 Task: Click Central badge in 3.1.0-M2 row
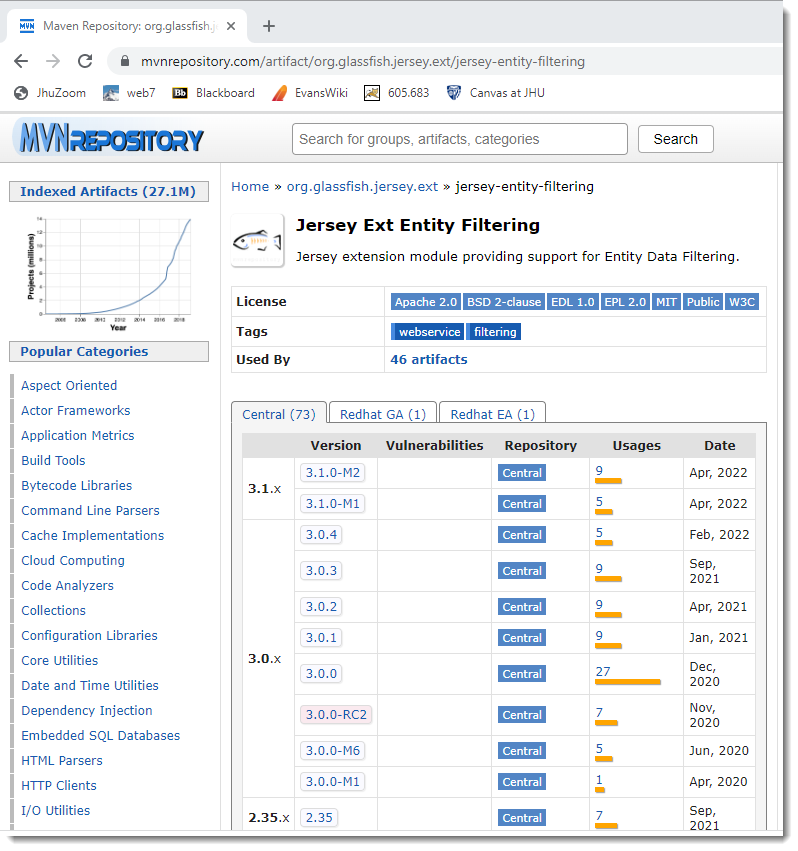click(522, 473)
